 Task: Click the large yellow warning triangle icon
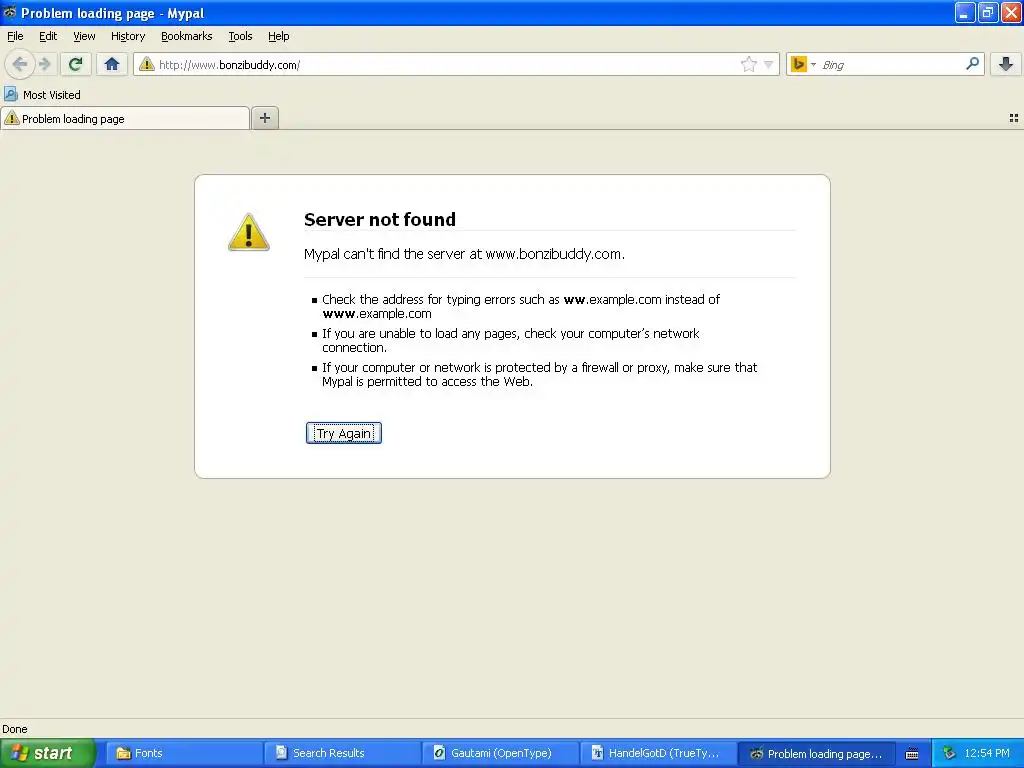pyautogui.click(x=249, y=232)
